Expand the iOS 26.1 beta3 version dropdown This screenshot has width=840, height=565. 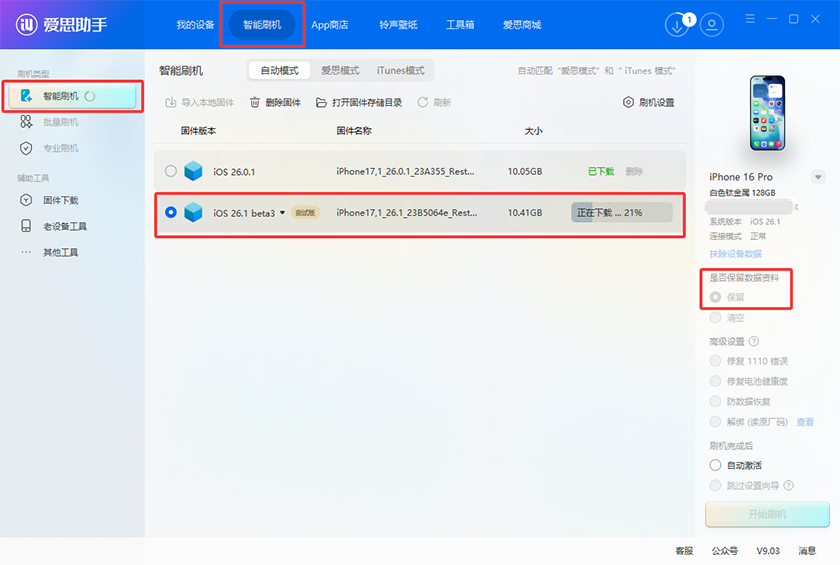[282, 213]
